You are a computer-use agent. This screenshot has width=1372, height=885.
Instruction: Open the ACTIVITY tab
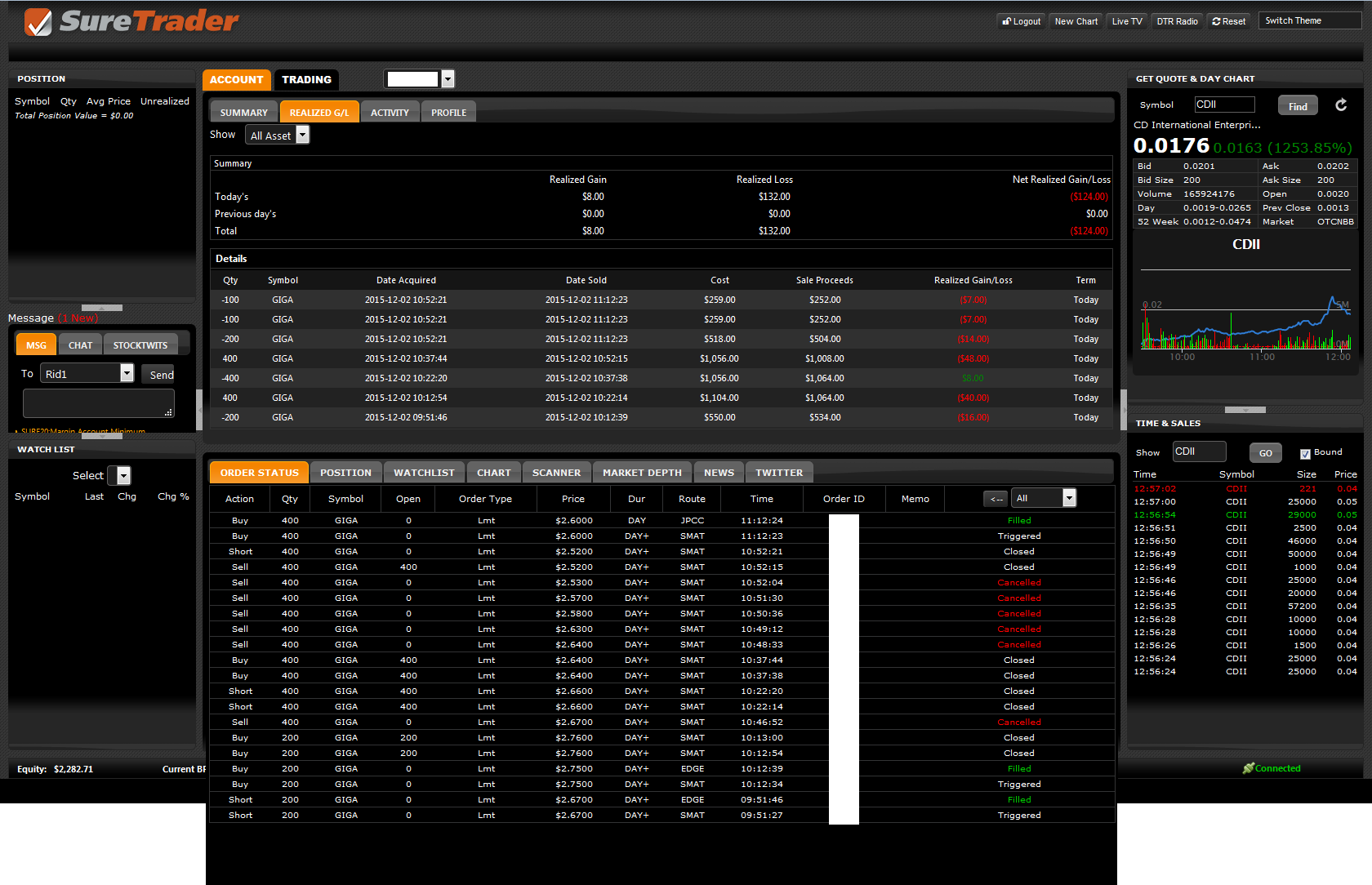click(x=390, y=113)
